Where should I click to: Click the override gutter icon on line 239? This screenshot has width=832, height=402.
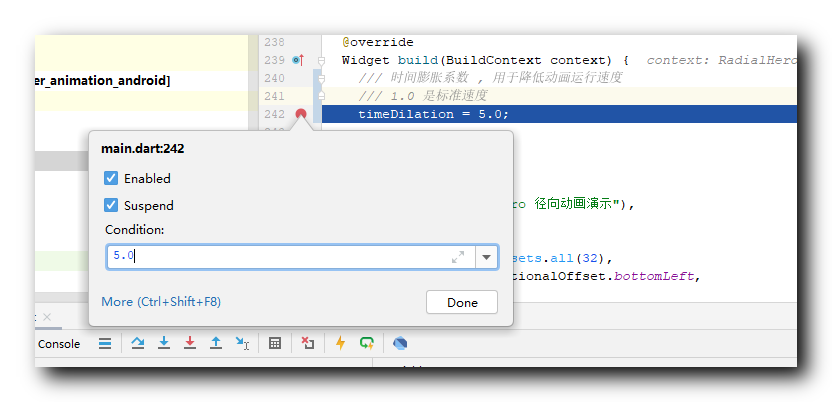pyautogui.click(x=298, y=60)
